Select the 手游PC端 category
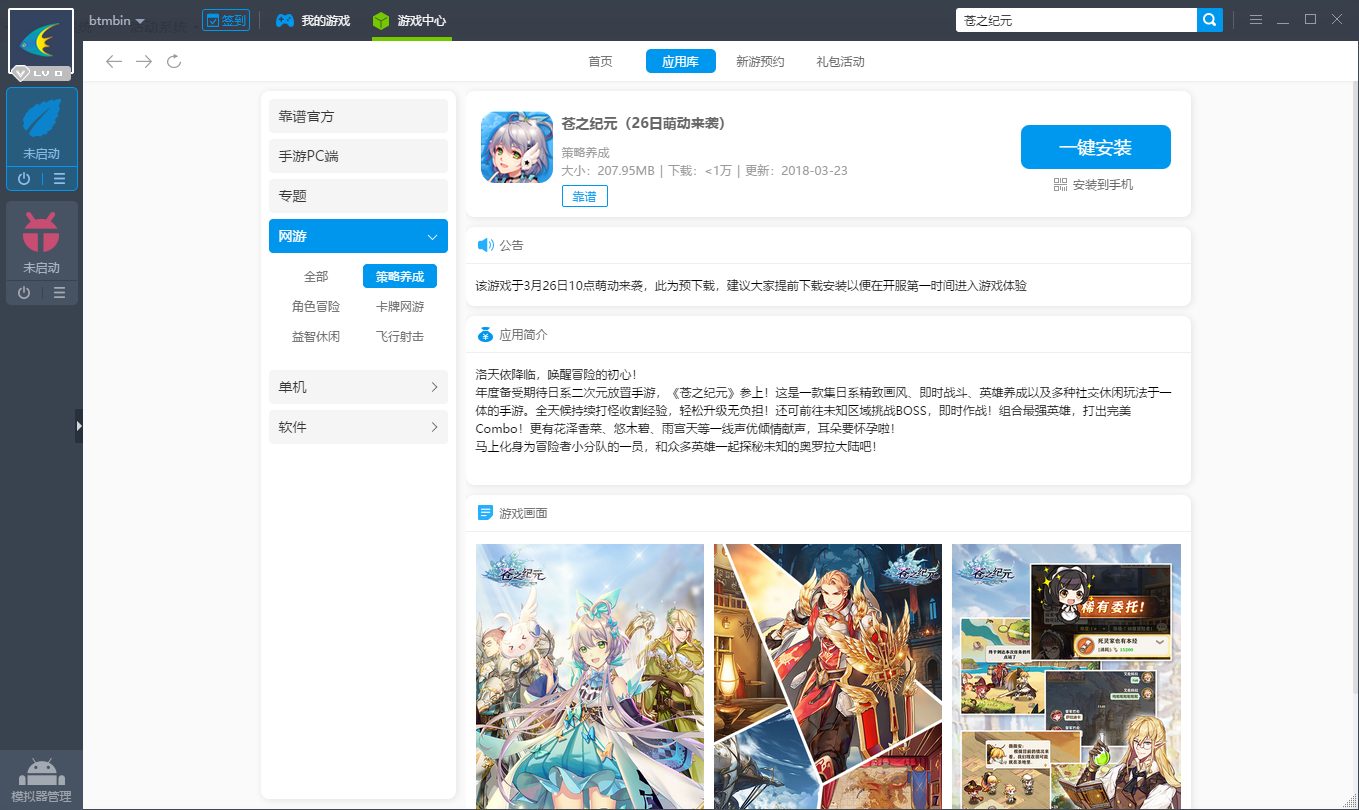This screenshot has height=810, width=1359. click(358, 156)
